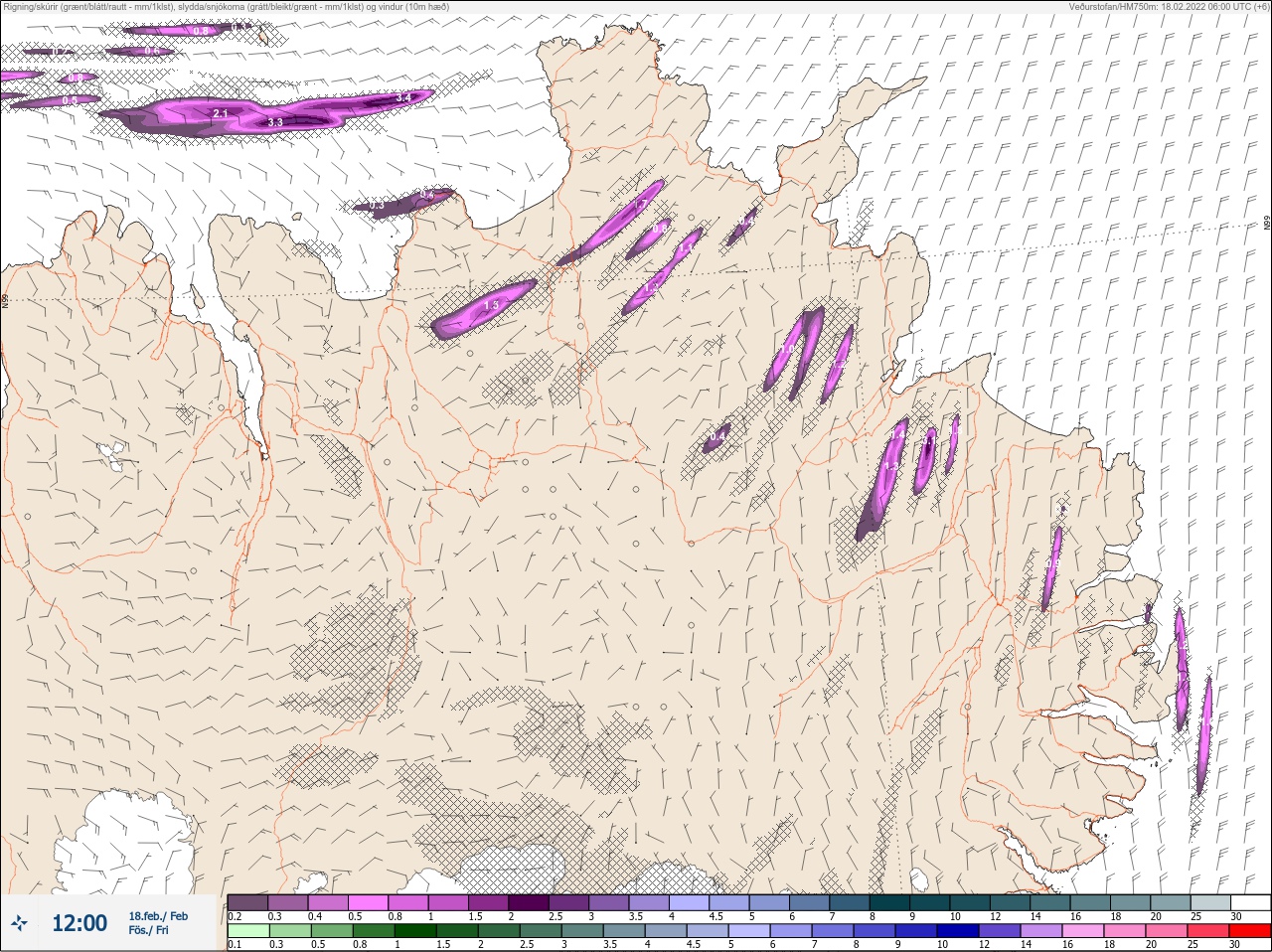Click the 1.7 value on the snow band
This screenshot has width=1272, height=952.
pos(641,205)
